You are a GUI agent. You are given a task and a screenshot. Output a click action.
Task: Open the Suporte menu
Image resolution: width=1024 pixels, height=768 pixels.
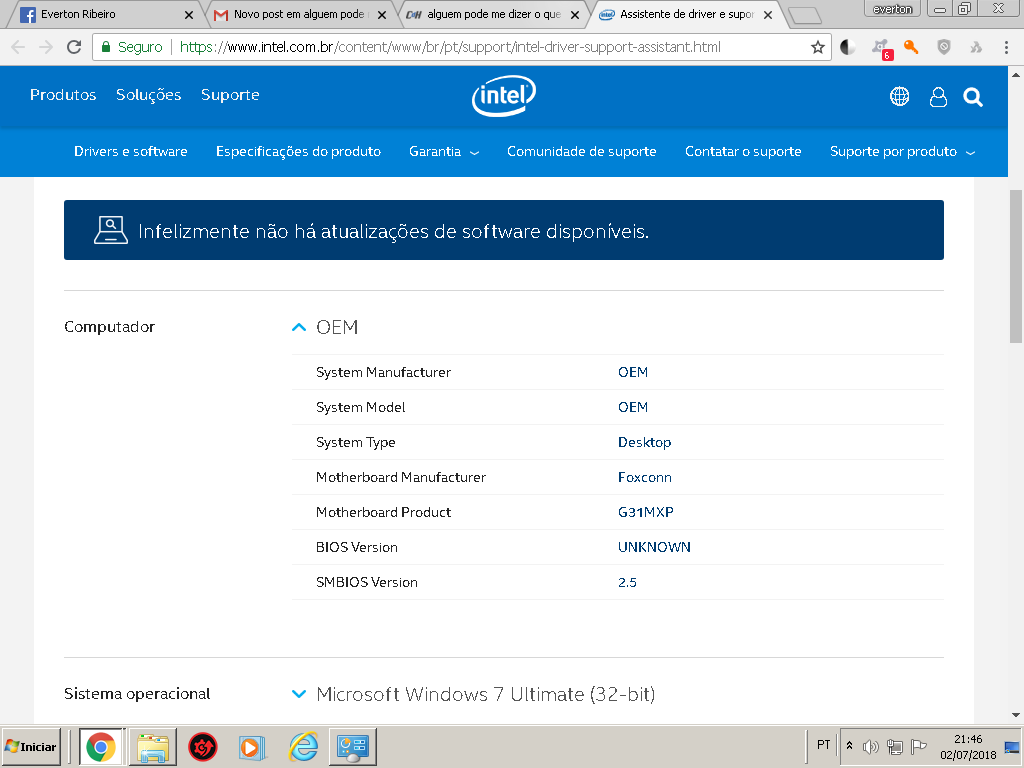point(230,95)
